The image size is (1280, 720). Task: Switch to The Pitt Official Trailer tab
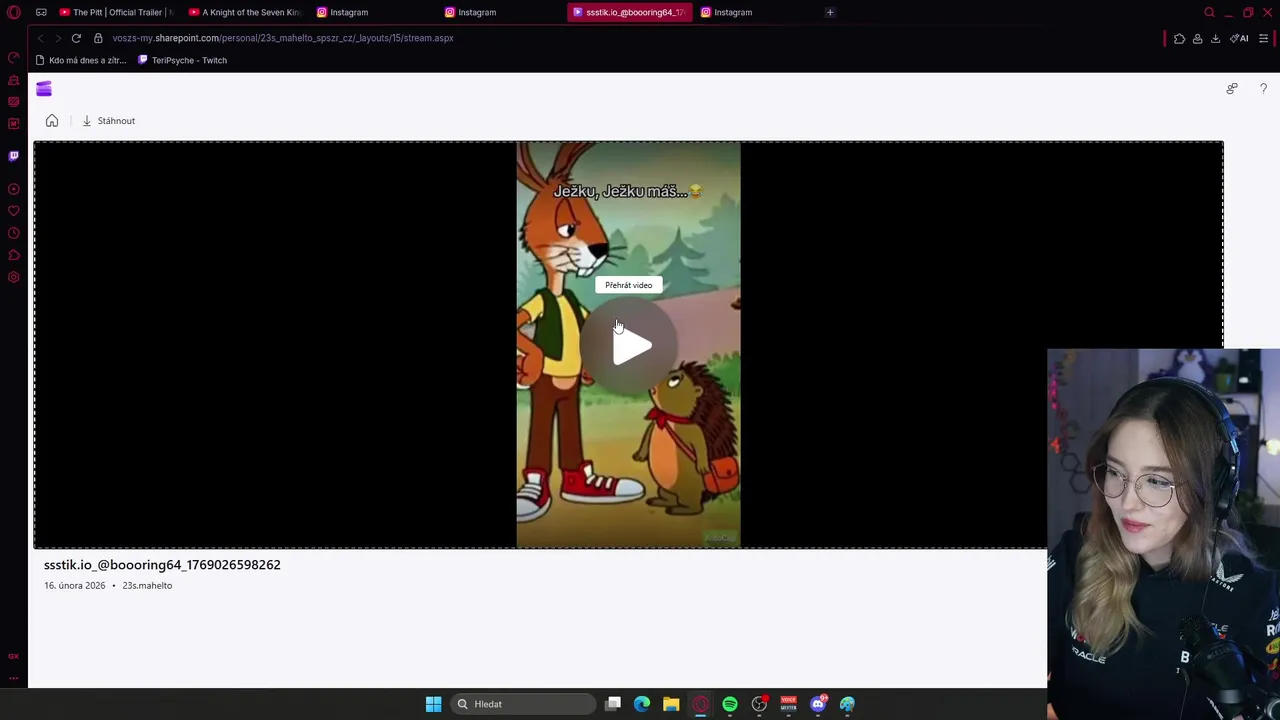pyautogui.click(x=116, y=12)
